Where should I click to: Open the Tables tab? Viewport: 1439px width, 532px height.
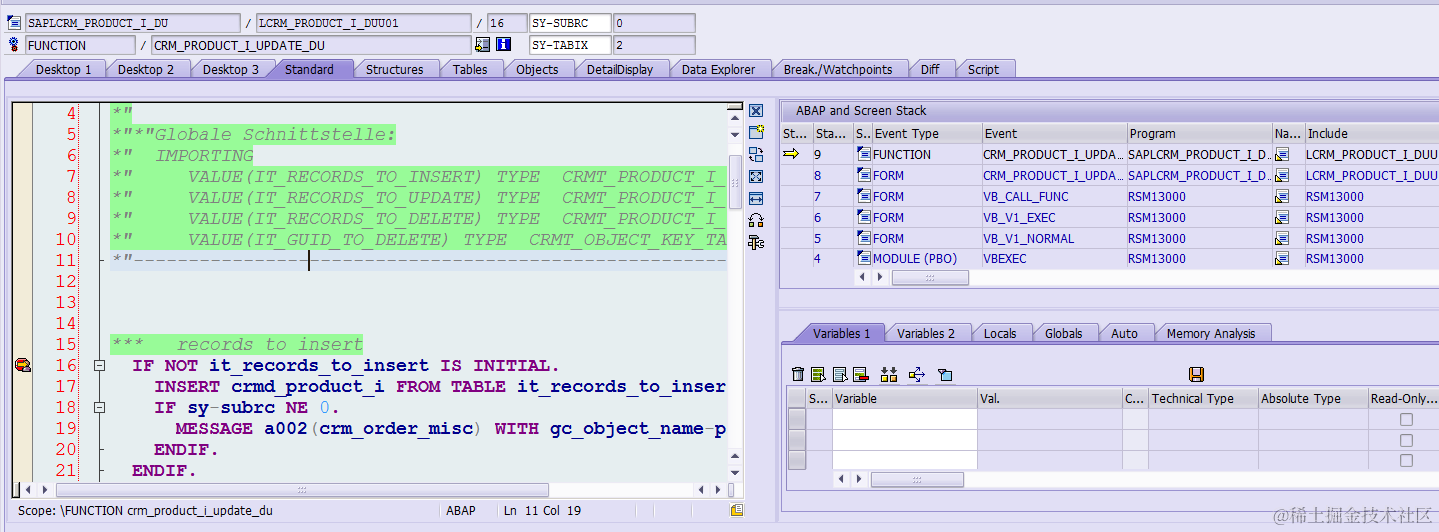470,69
